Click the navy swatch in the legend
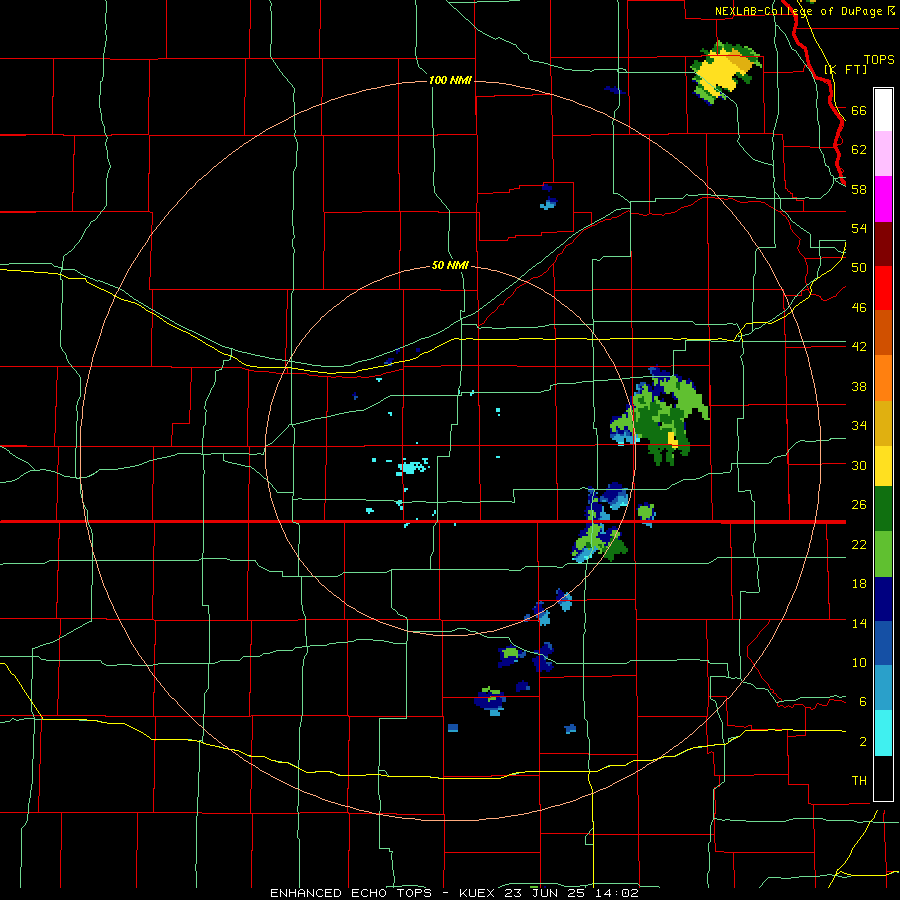900x900 pixels. click(883, 599)
